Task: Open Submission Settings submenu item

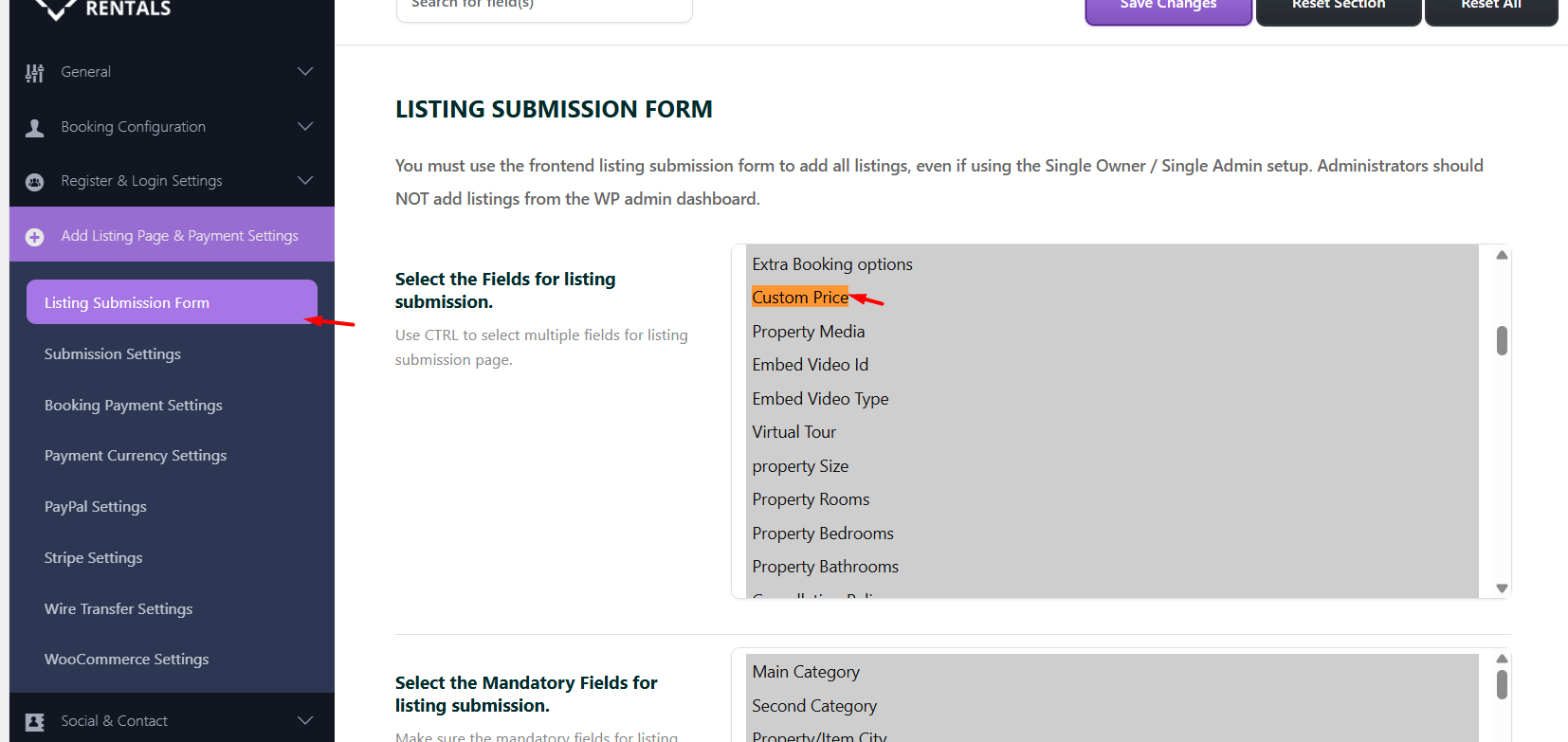Action: point(113,354)
